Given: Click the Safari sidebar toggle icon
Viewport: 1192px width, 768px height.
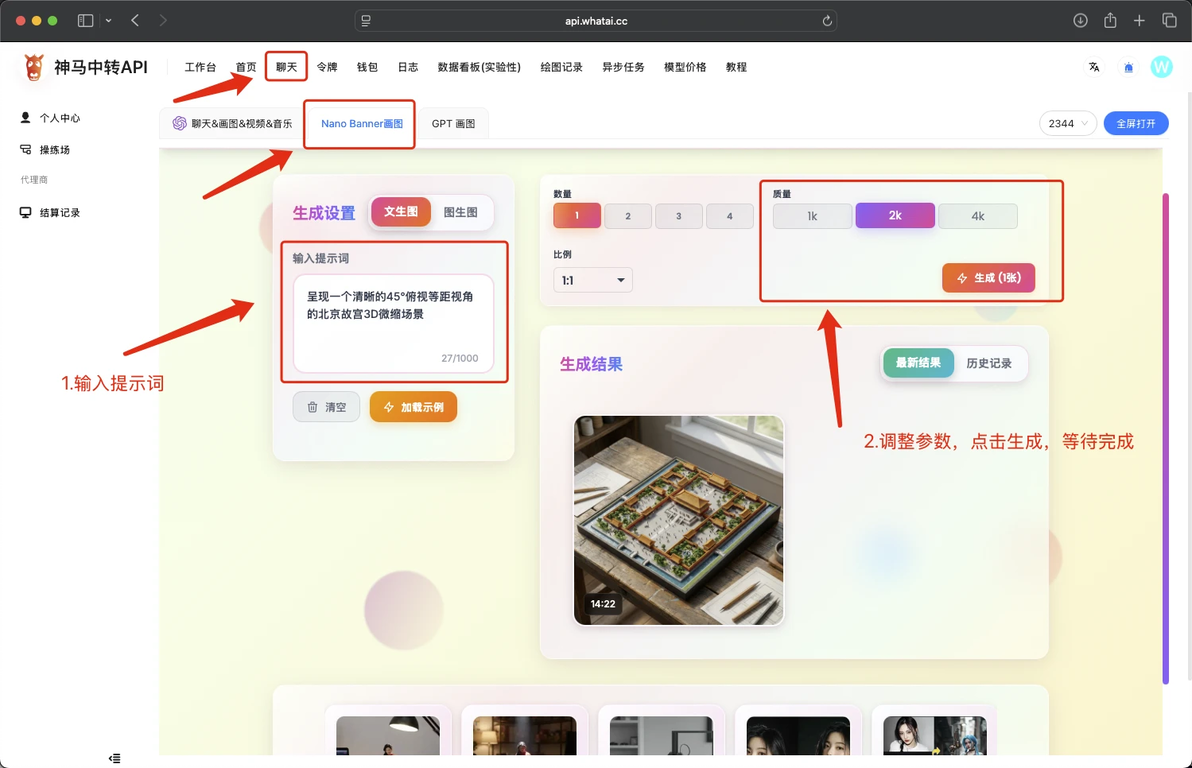Looking at the screenshot, I should click(x=85, y=21).
